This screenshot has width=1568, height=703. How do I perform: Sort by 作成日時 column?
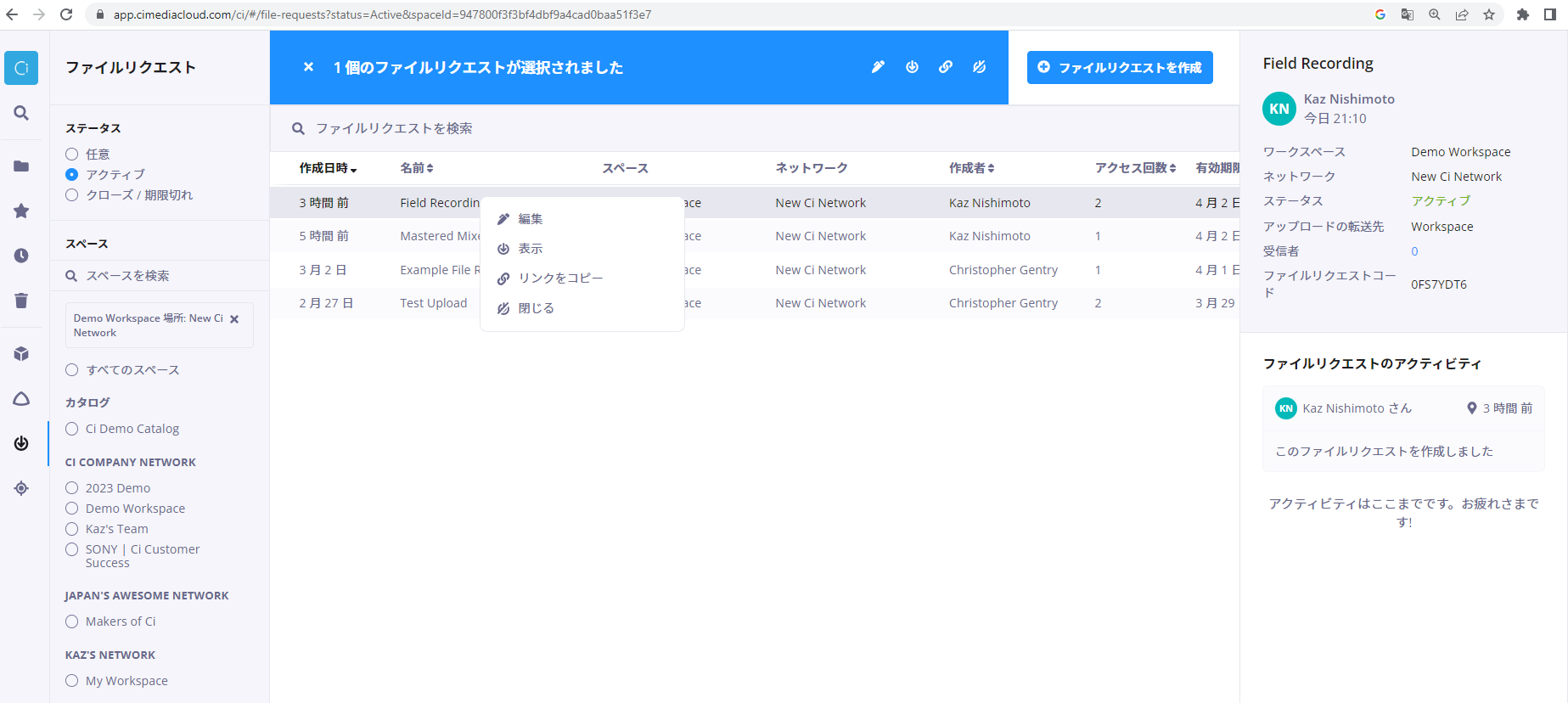(x=328, y=168)
